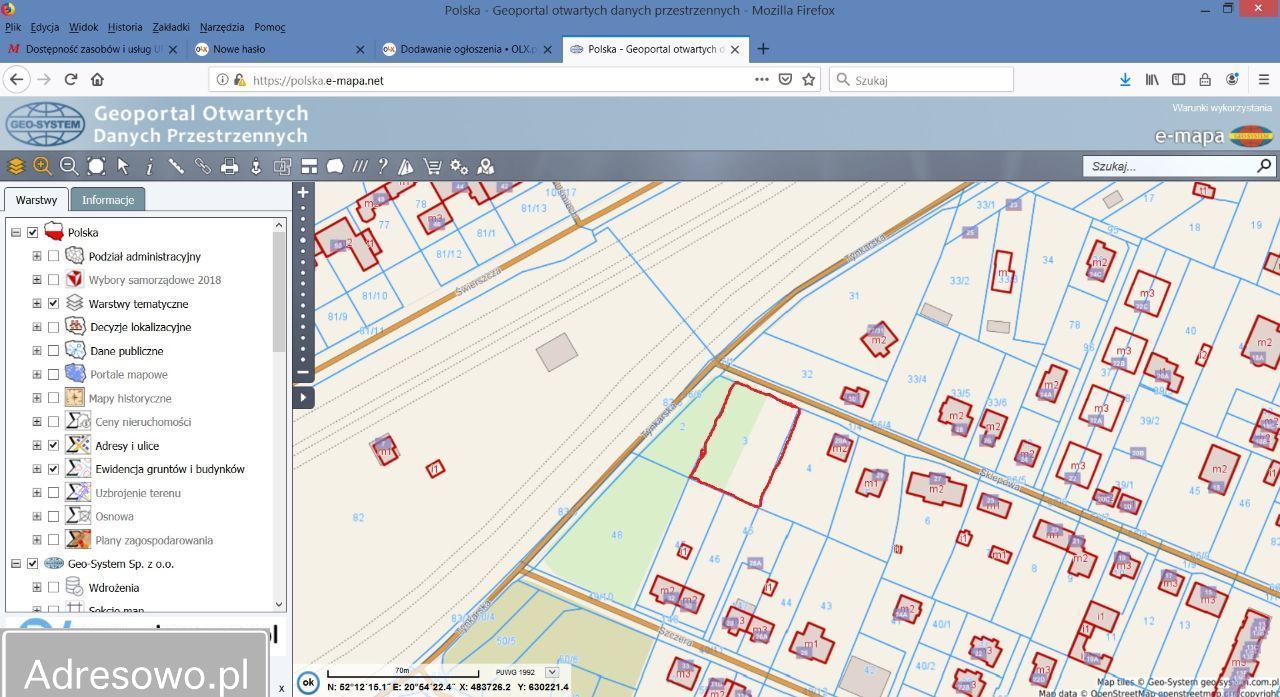Open the shopping cart icon

click(432, 166)
